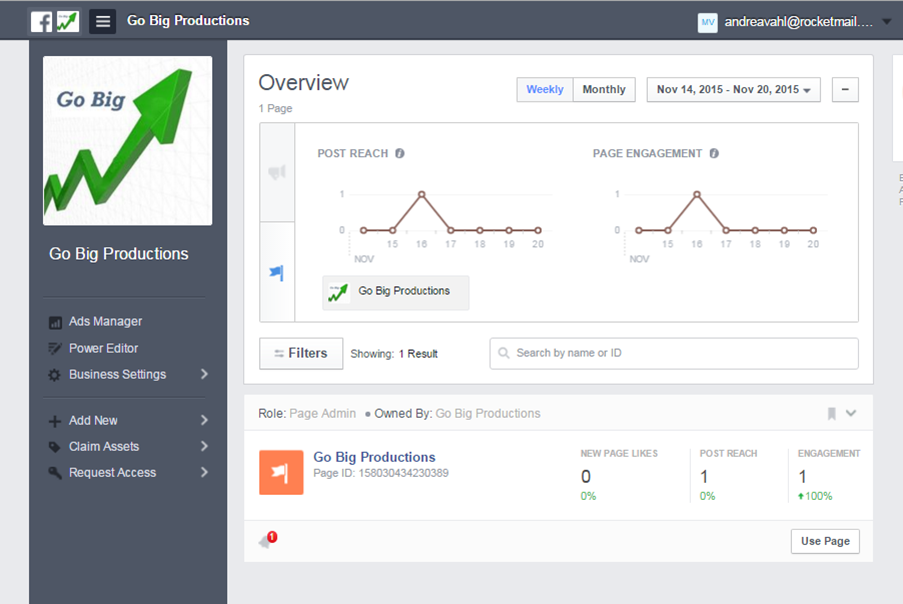Click the Use Page button
Screen dimensions: 903x604
825,541
